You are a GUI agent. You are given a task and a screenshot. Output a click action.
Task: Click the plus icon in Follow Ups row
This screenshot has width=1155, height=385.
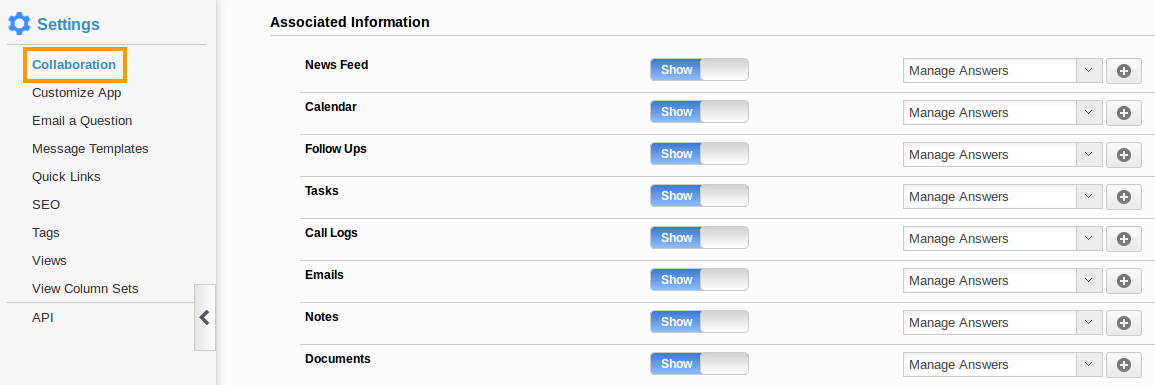point(1123,155)
